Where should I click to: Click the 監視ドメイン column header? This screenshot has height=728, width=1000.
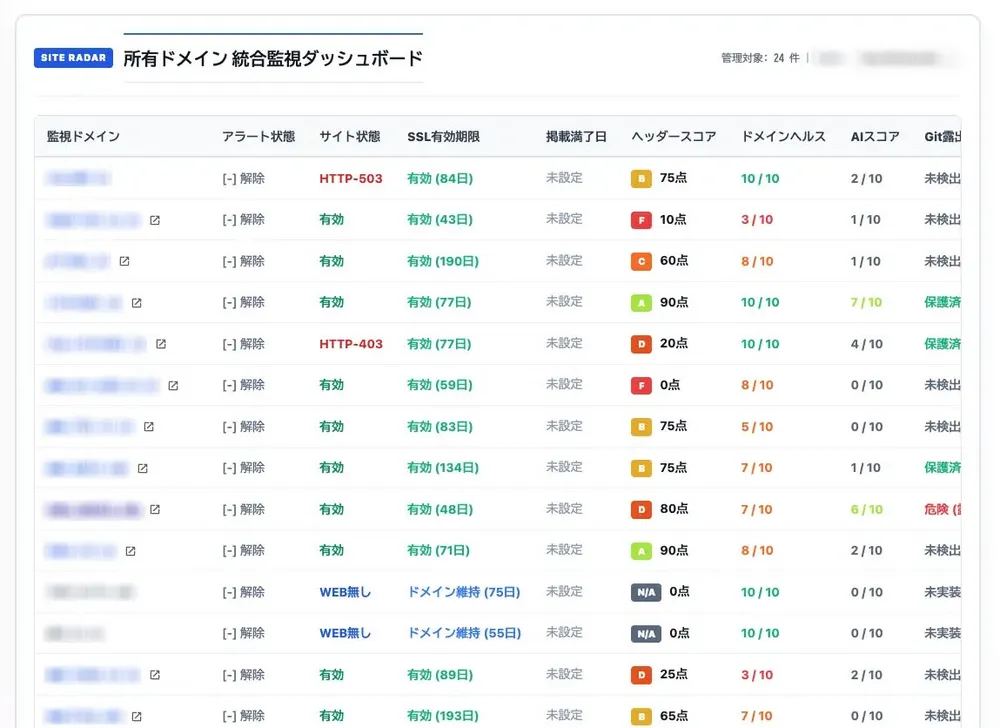click(x=83, y=136)
